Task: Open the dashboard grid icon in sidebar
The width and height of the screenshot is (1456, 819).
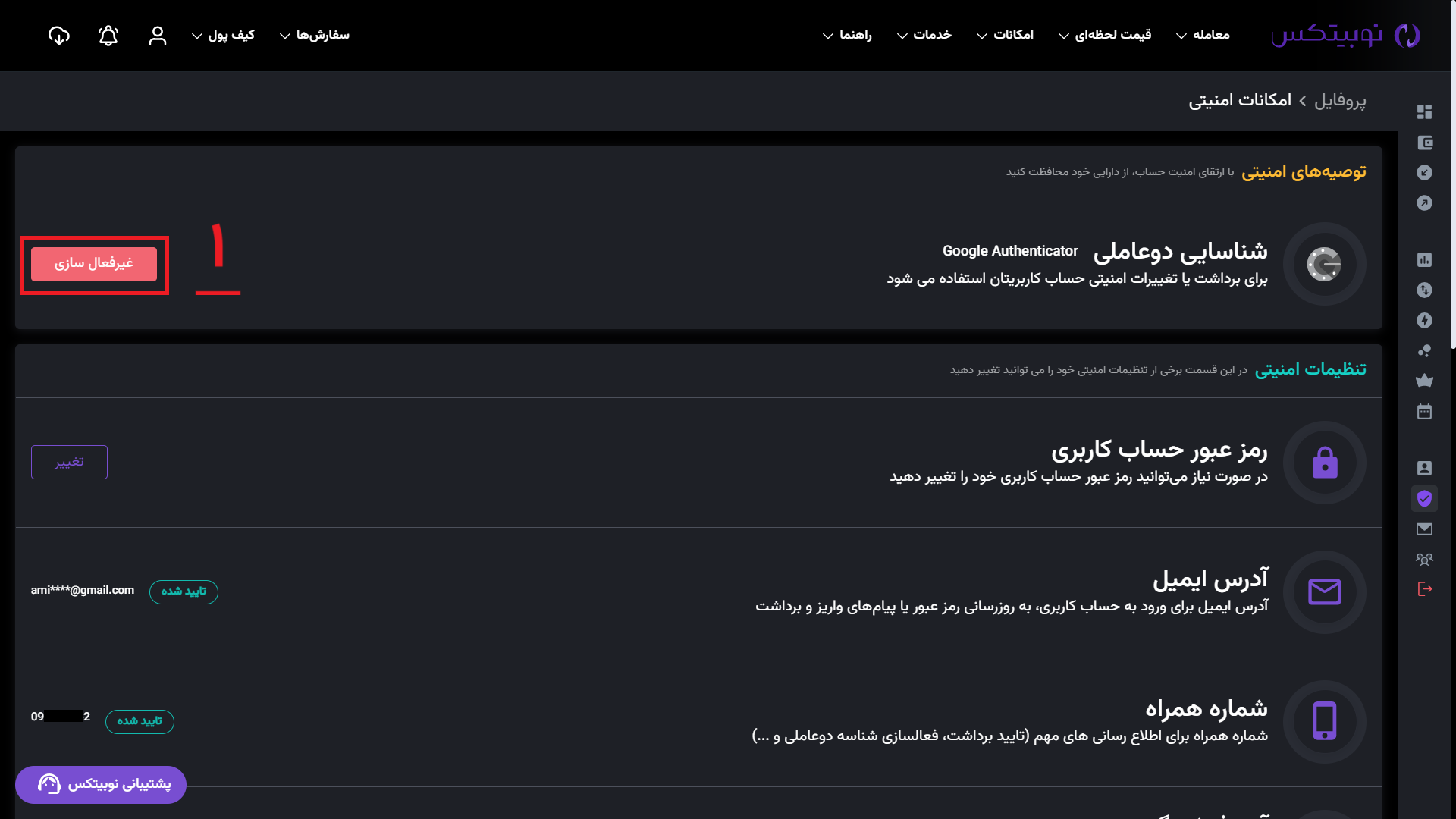Action: click(x=1424, y=112)
